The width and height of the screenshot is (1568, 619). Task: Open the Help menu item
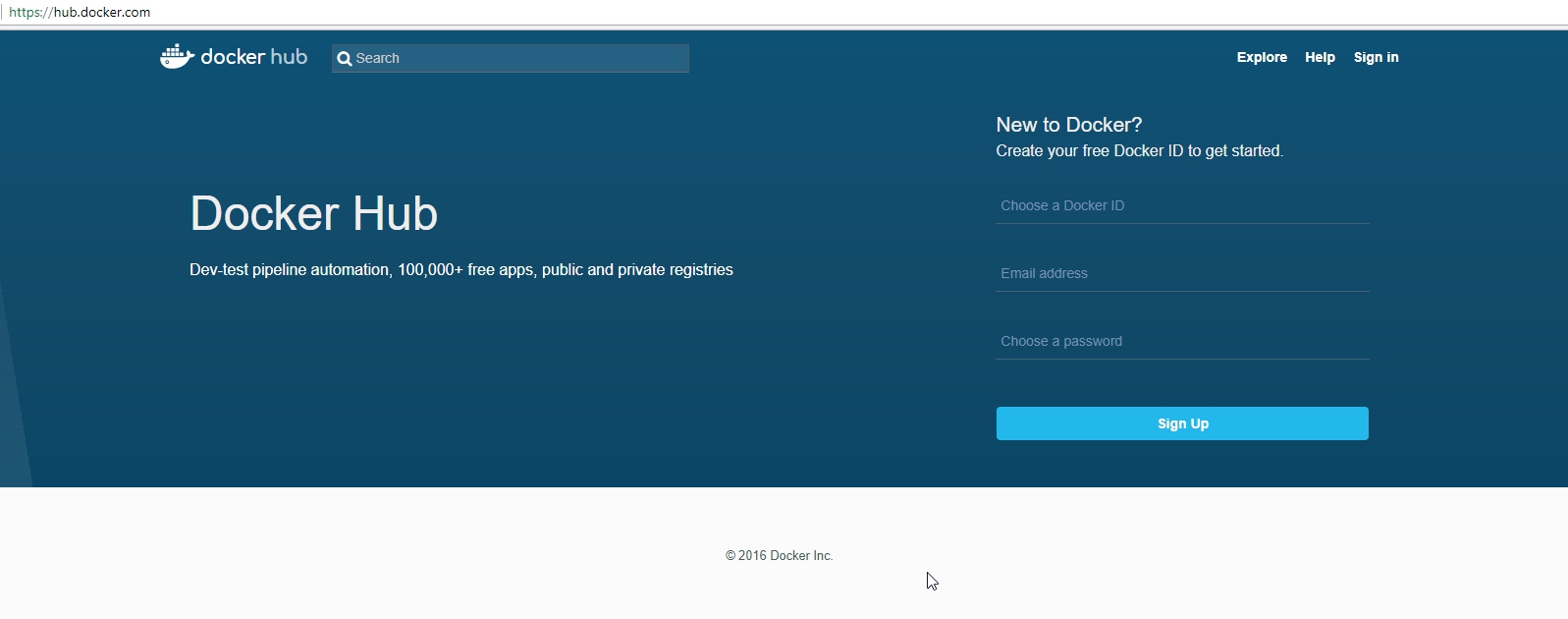click(x=1320, y=57)
